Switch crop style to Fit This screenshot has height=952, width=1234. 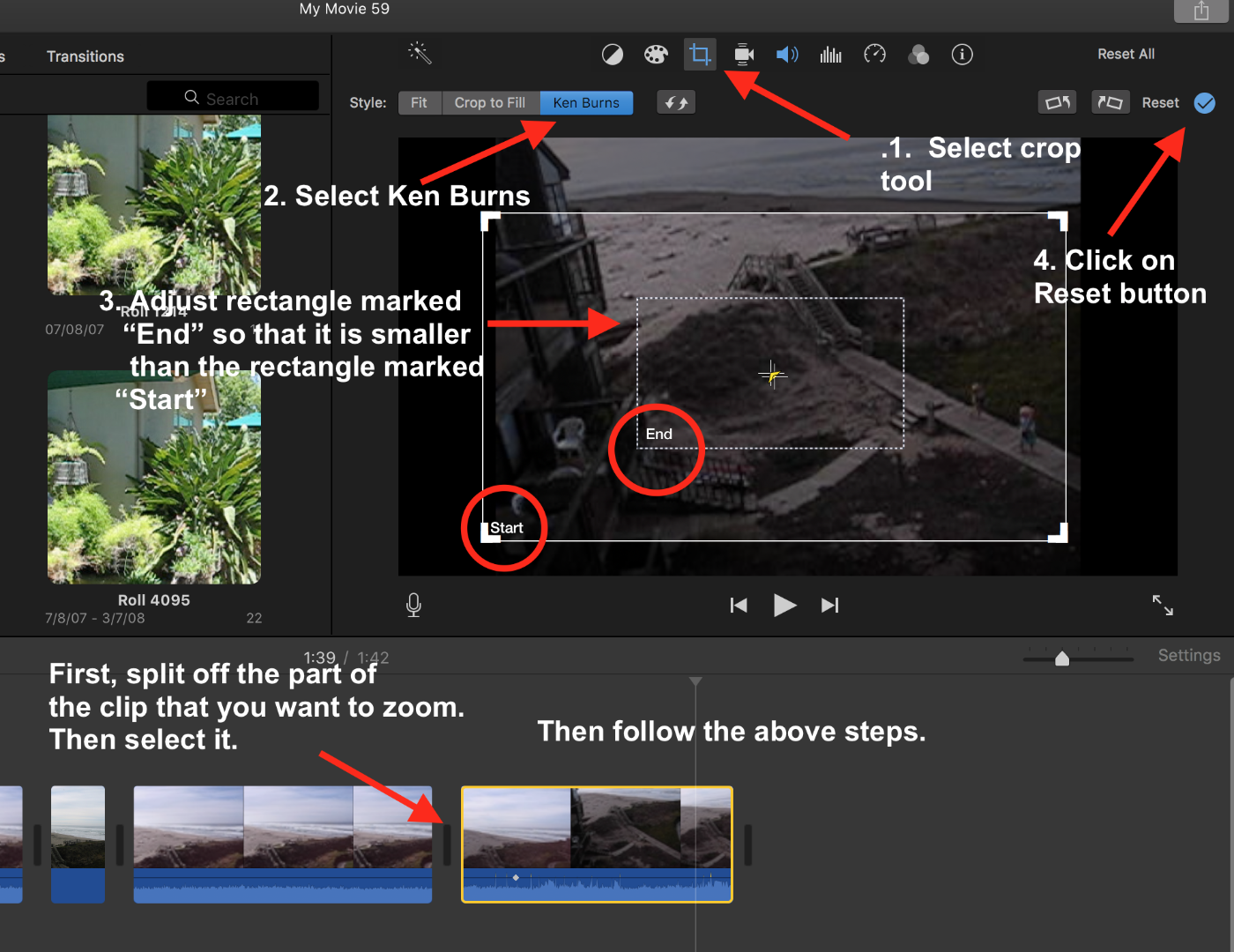(x=420, y=102)
